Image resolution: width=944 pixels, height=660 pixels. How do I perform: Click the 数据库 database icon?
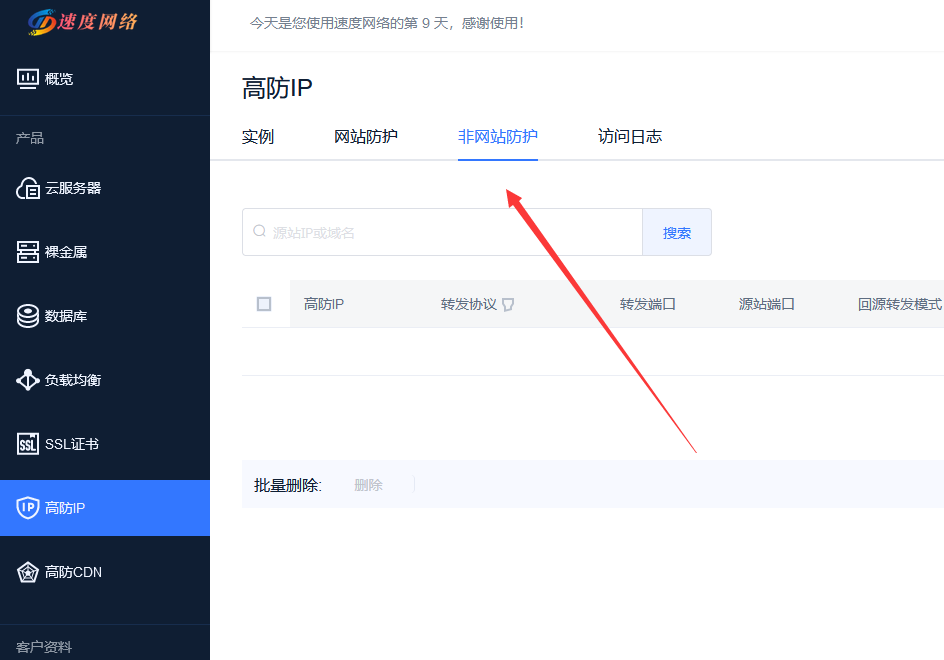point(28,316)
